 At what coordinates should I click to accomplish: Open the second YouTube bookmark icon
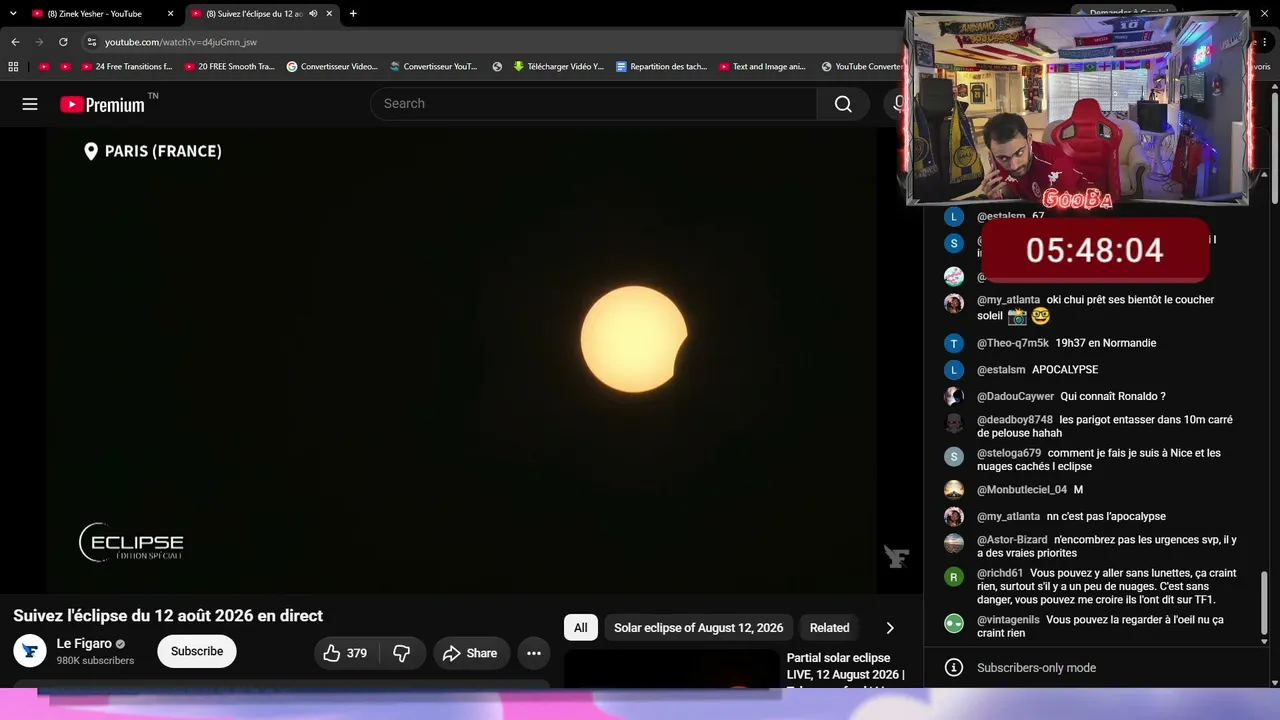coord(65,67)
